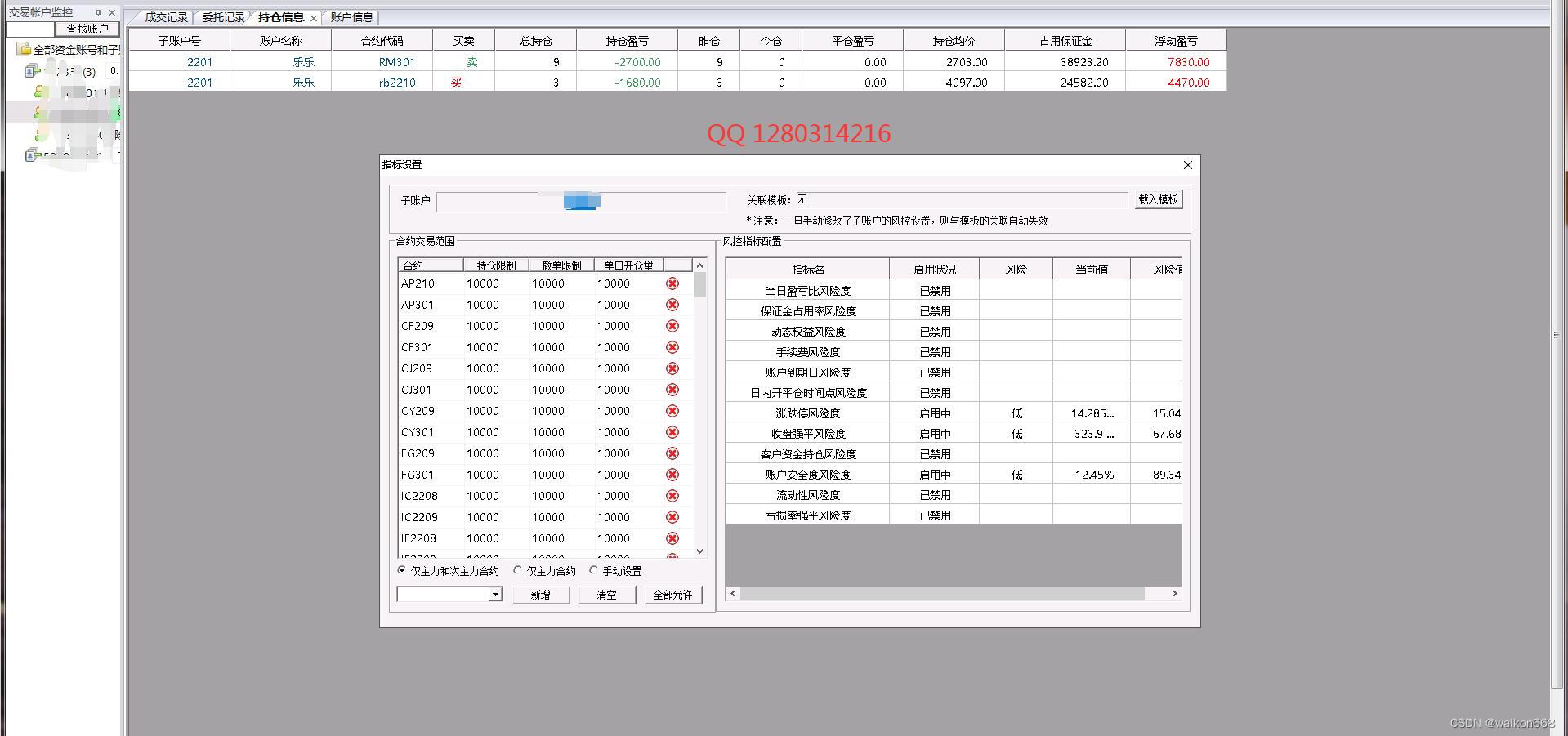Click the 全部资金账号 tree root item
Screen dimensions: 1568x736
69,49
